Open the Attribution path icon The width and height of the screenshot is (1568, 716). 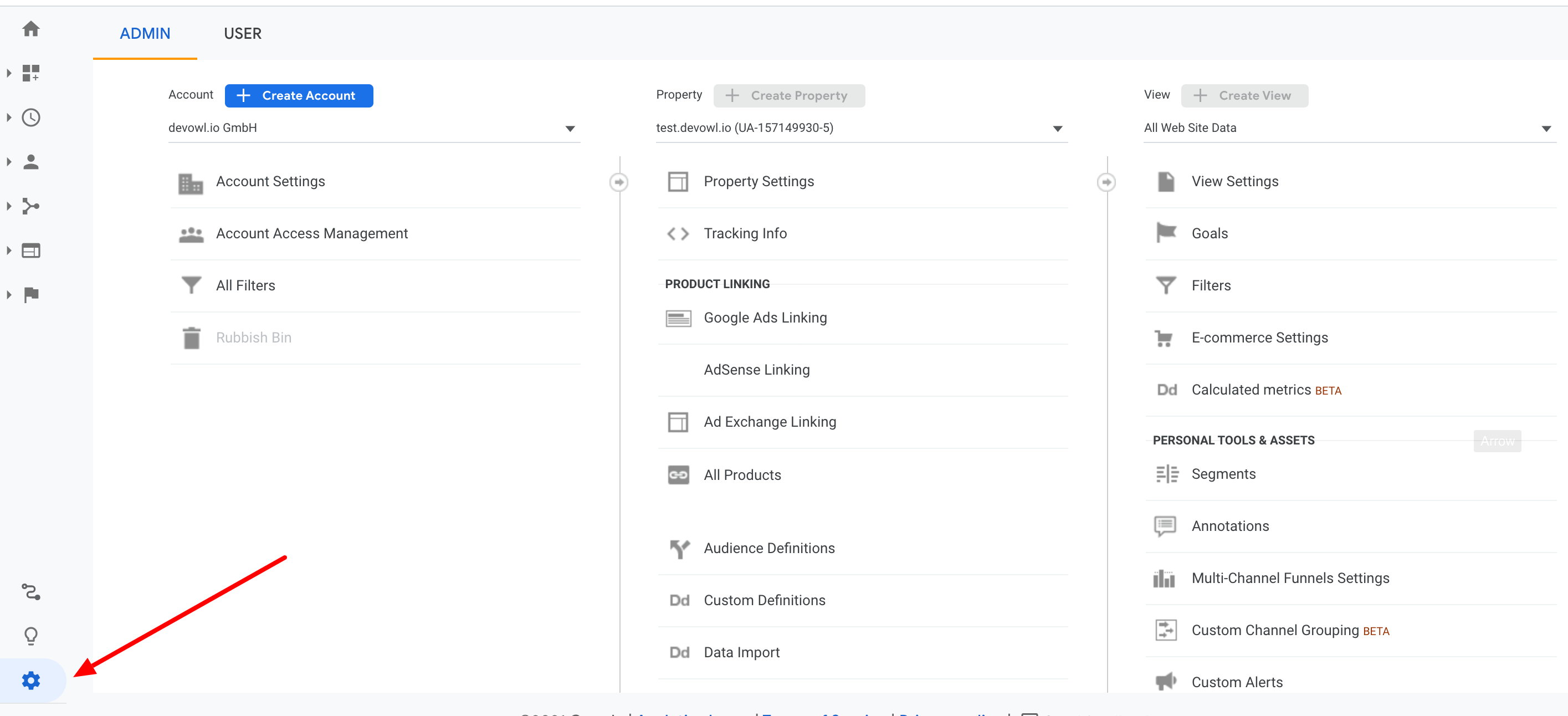point(31,592)
